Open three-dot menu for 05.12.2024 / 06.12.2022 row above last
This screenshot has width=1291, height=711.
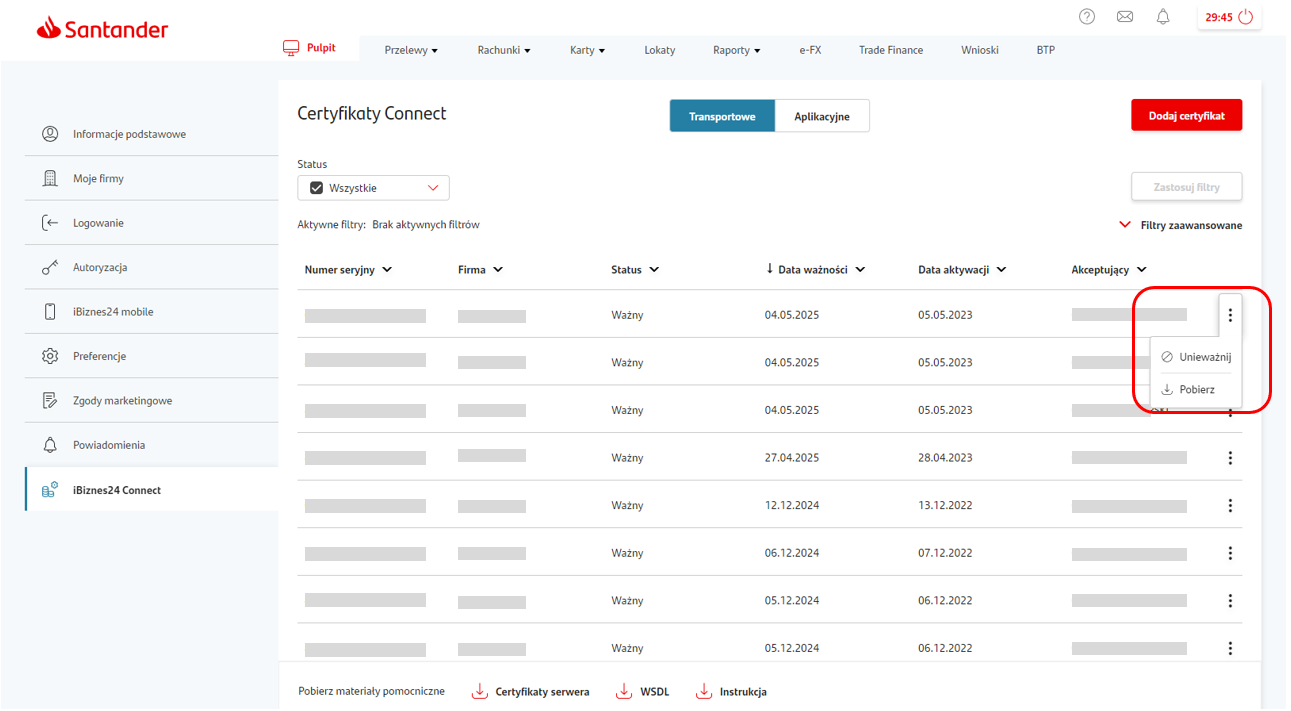[1230, 601]
